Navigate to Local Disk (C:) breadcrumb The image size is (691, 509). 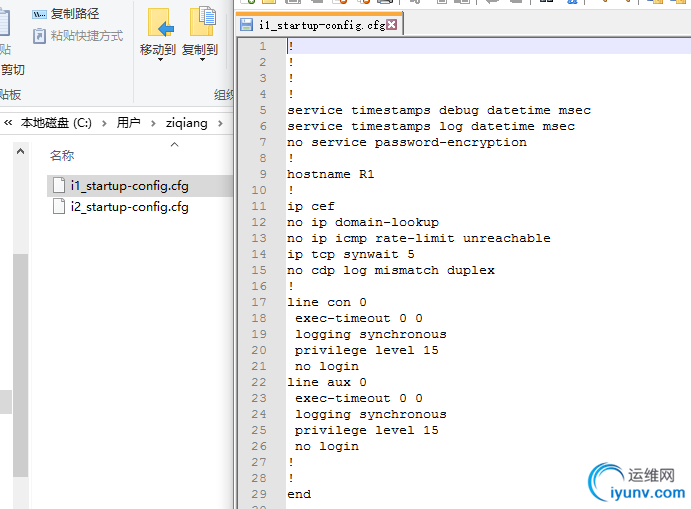point(56,123)
